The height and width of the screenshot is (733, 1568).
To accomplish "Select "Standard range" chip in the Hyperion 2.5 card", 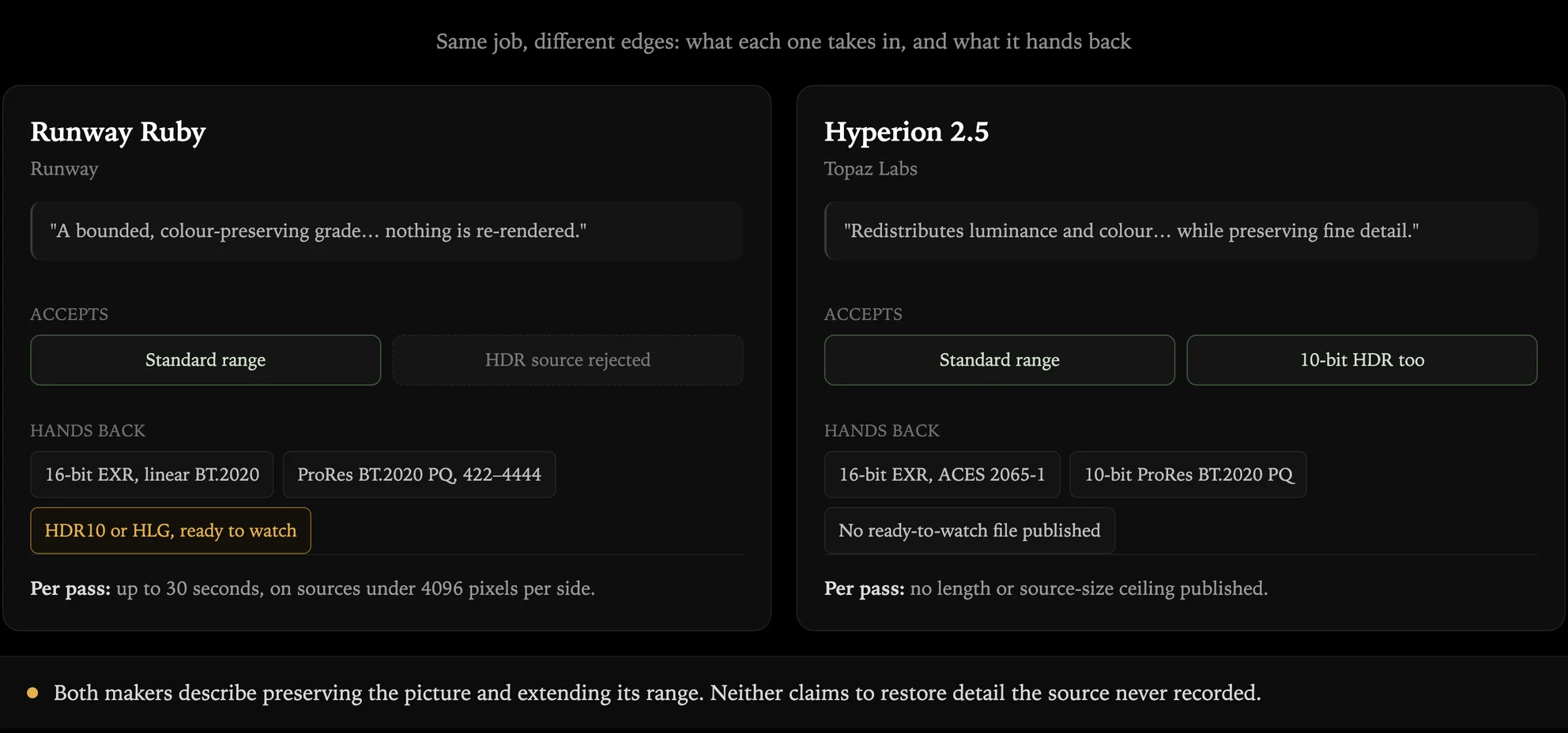I will coord(1000,360).
